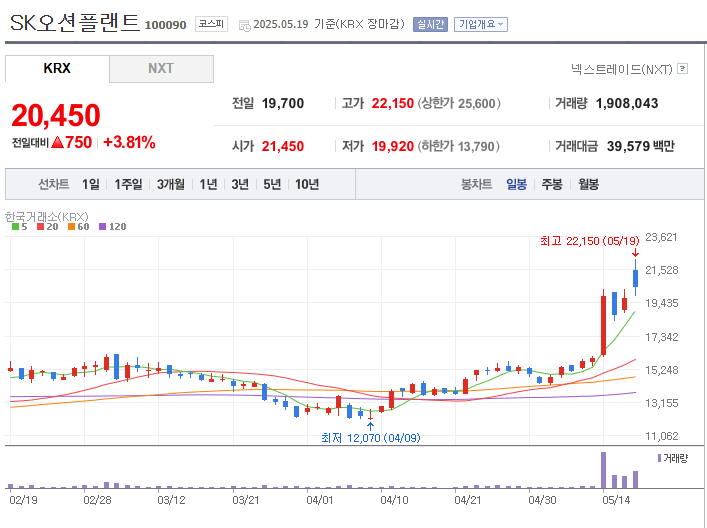707x528 pixels.
Task: Click the green 5-day moving average swatch
Action: click(14, 227)
